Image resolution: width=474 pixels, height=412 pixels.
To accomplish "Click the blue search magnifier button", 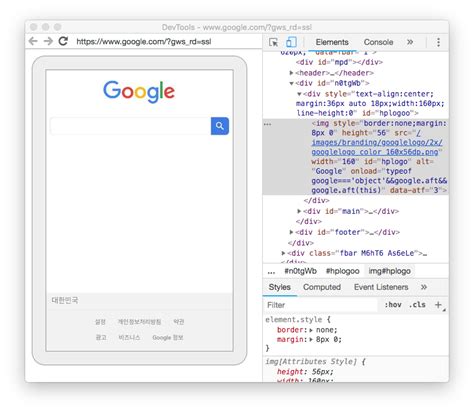I will click(220, 126).
